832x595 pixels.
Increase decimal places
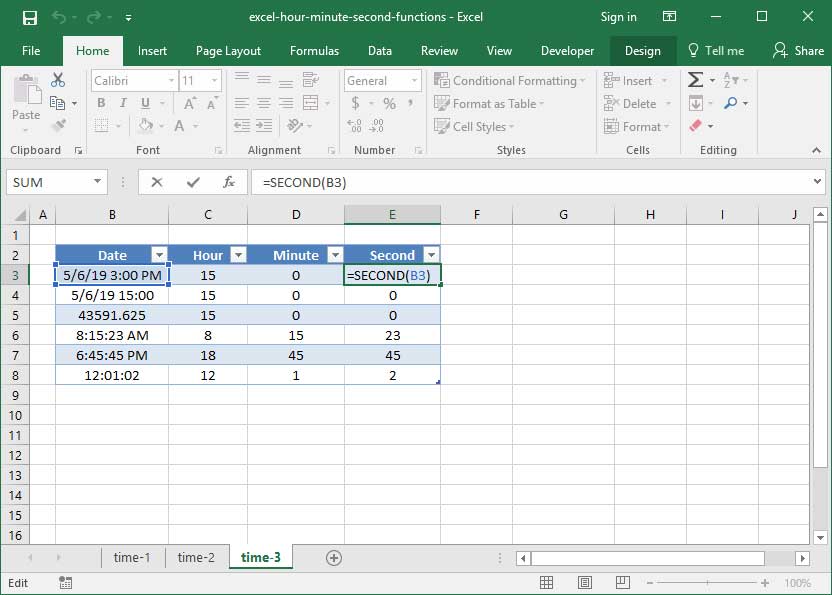[354, 125]
